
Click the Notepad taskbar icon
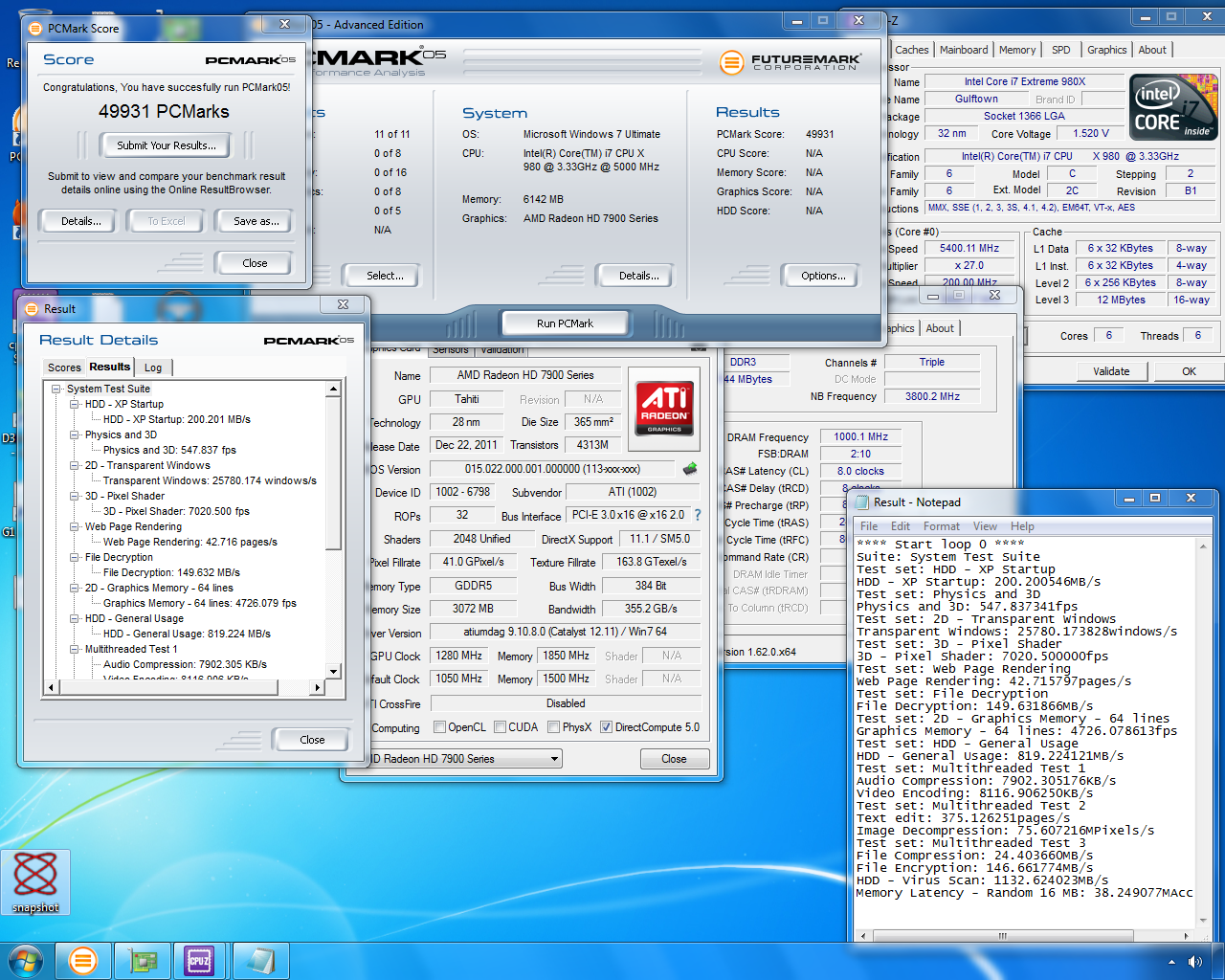tap(258, 960)
